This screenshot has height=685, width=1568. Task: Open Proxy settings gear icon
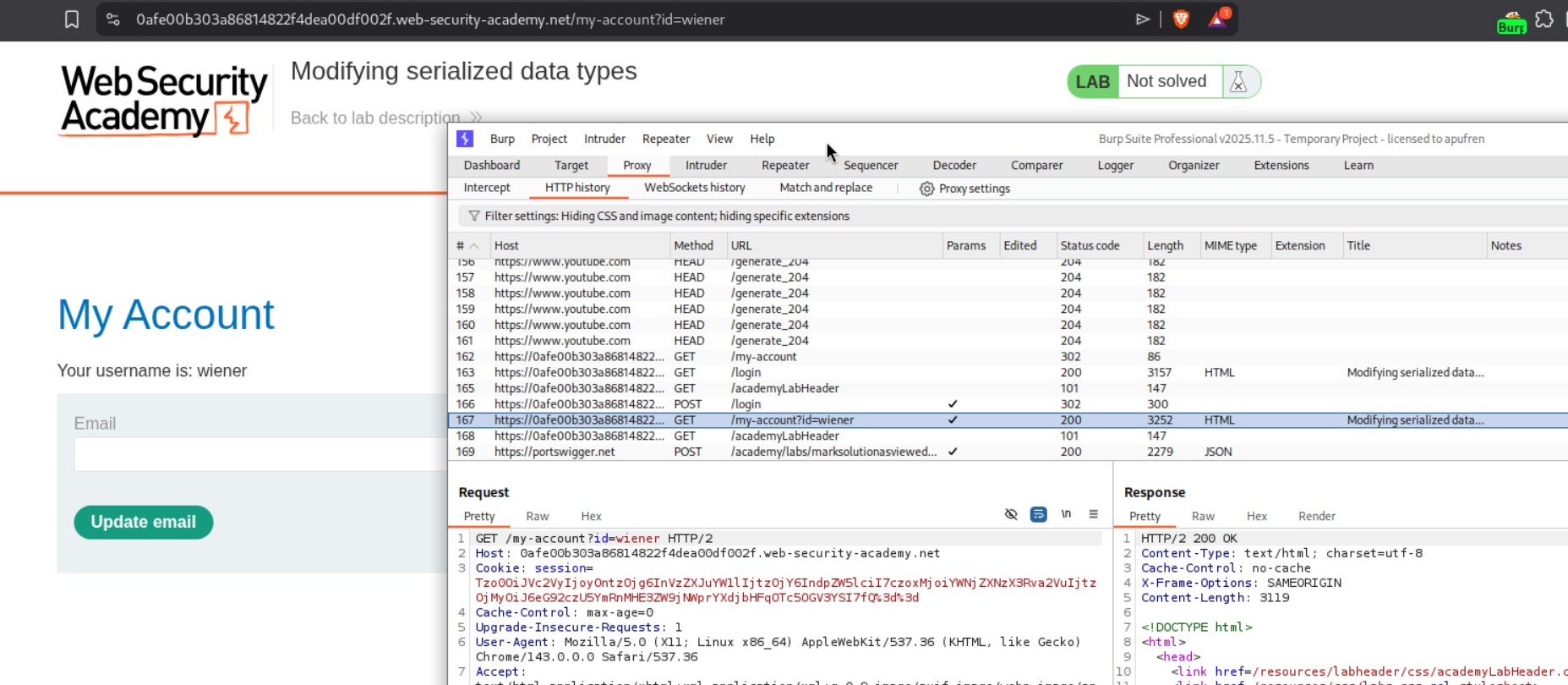[x=927, y=189]
